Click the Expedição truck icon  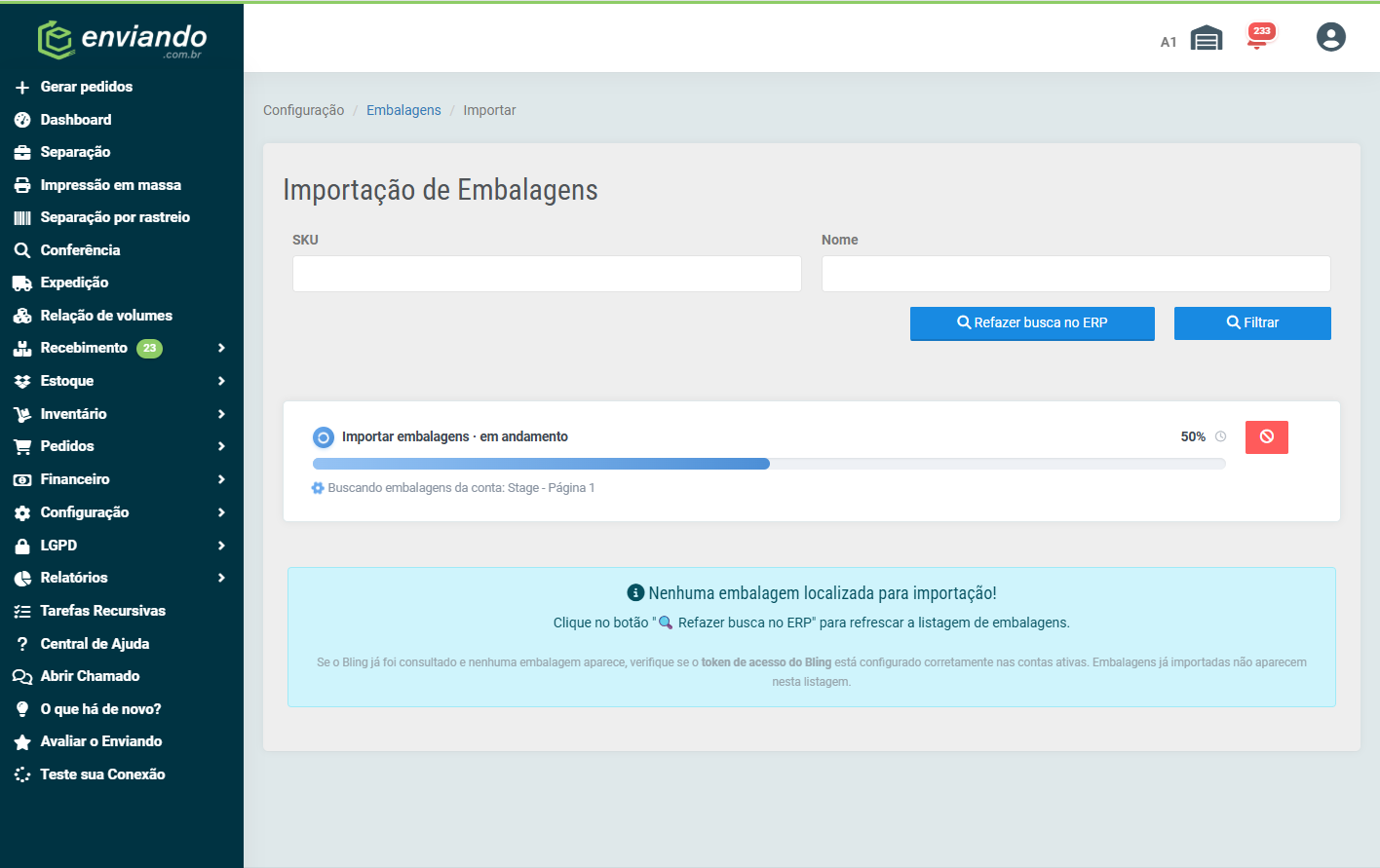pyautogui.click(x=22, y=283)
